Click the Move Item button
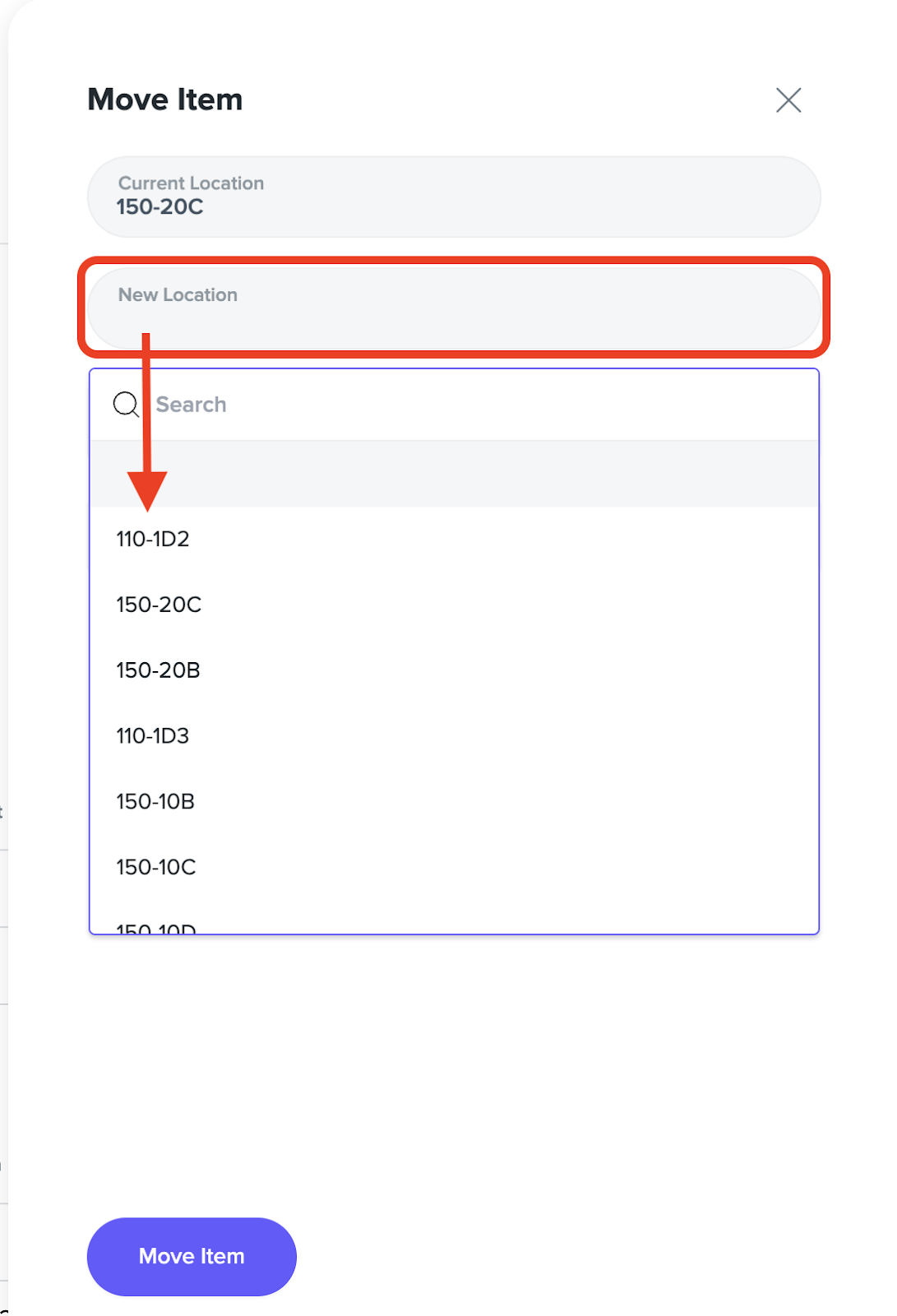This screenshot has width=897, height=1316. click(x=192, y=1256)
